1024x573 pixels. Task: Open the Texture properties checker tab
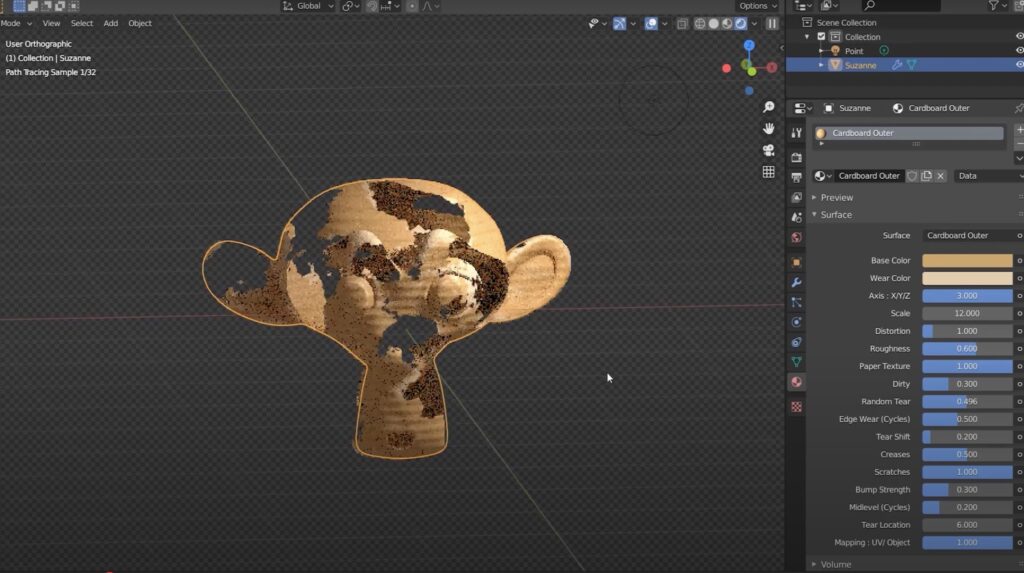pyautogui.click(x=796, y=407)
